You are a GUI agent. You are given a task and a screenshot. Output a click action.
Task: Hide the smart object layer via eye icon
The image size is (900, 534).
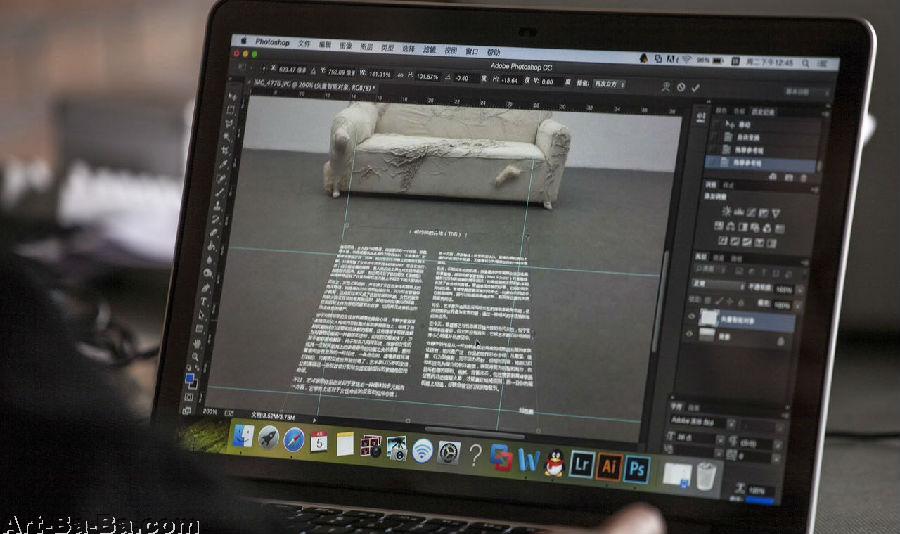[x=692, y=316]
